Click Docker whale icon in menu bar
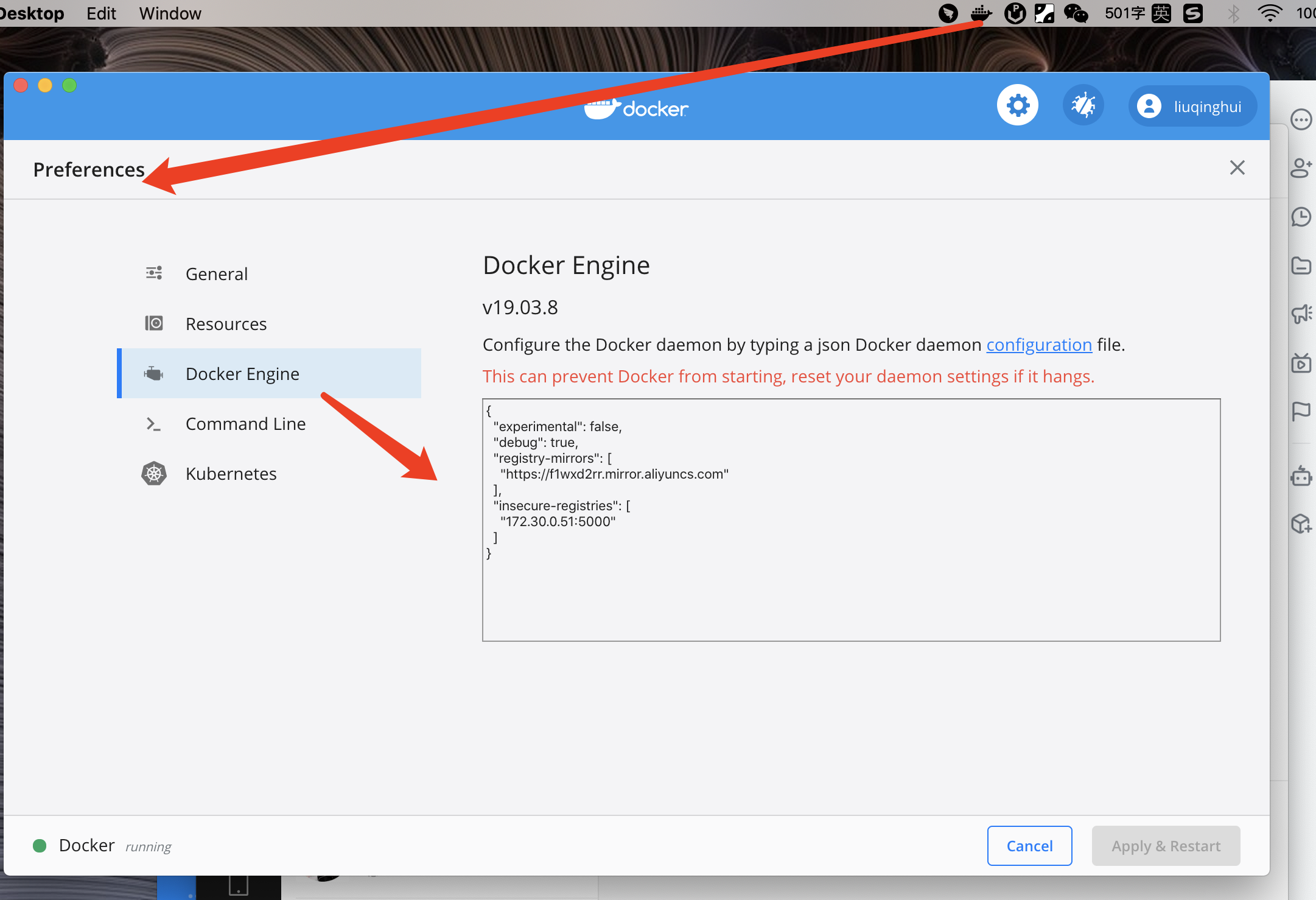The image size is (1316, 900). tap(981, 13)
